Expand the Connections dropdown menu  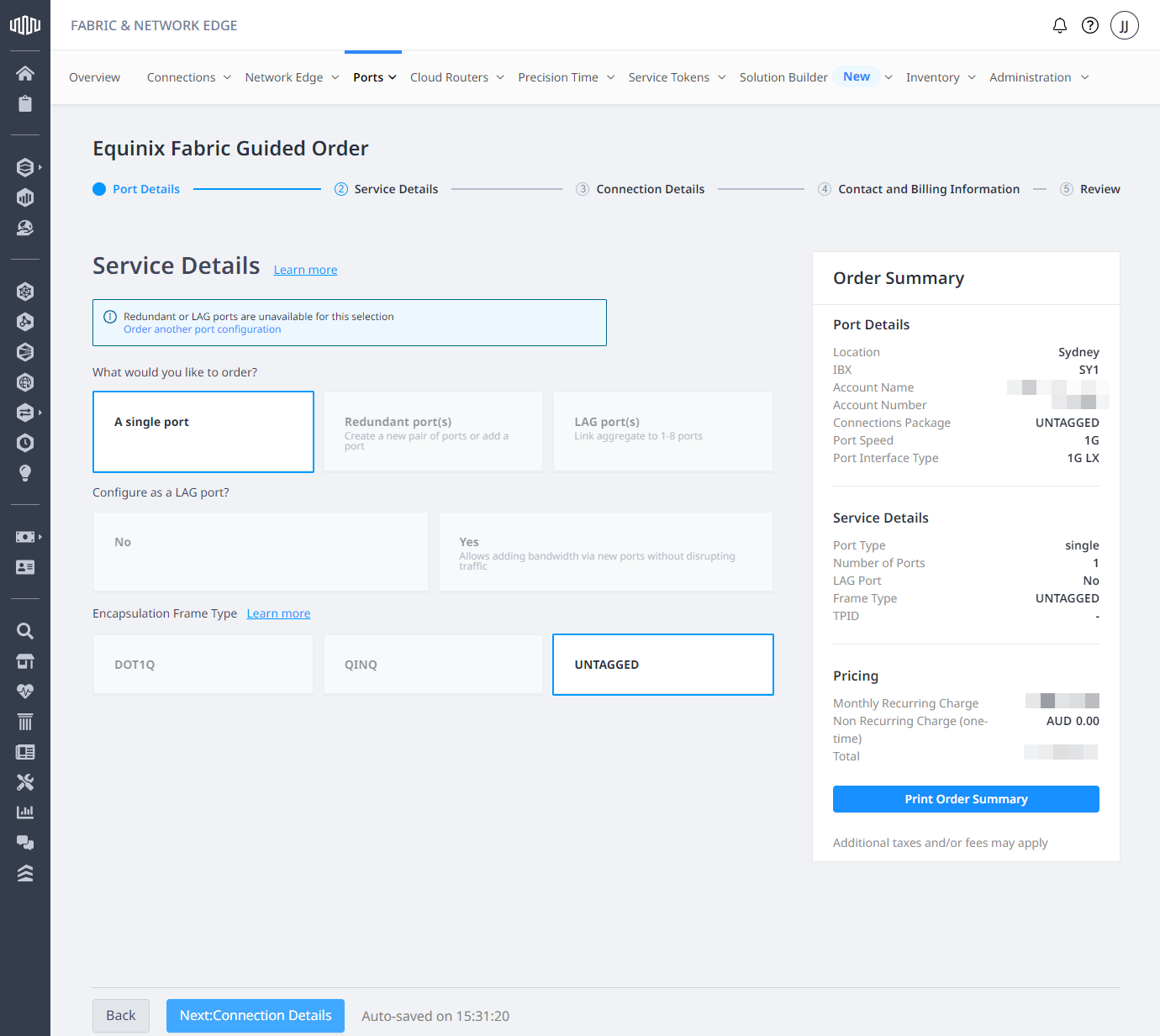click(188, 77)
